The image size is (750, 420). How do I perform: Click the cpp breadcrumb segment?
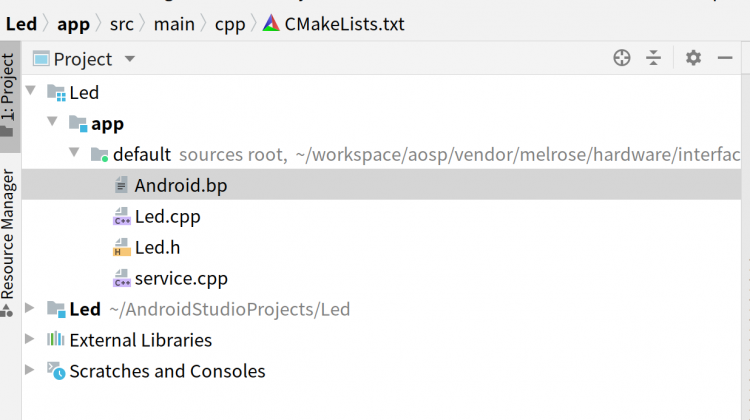point(229,22)
